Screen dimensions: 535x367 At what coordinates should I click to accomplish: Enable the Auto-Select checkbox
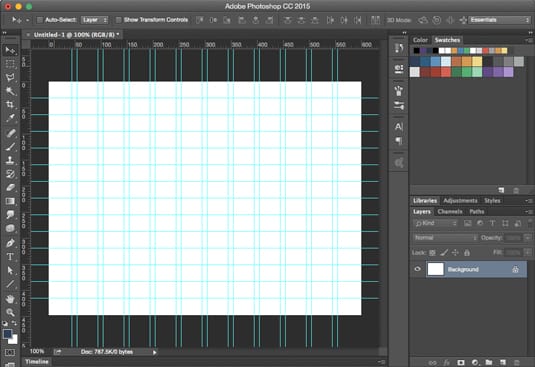pos(40,20)
